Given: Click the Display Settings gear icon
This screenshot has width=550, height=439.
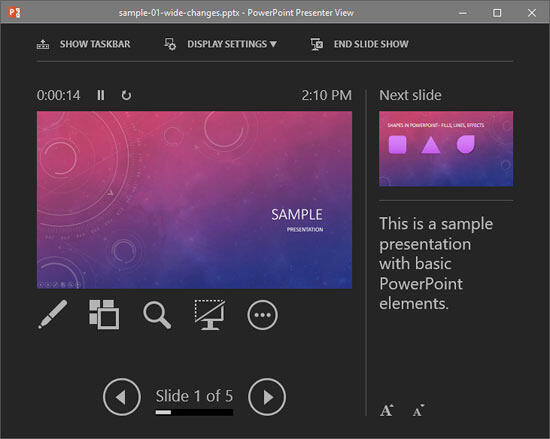Looking at the screenshot, I should 170,44.
